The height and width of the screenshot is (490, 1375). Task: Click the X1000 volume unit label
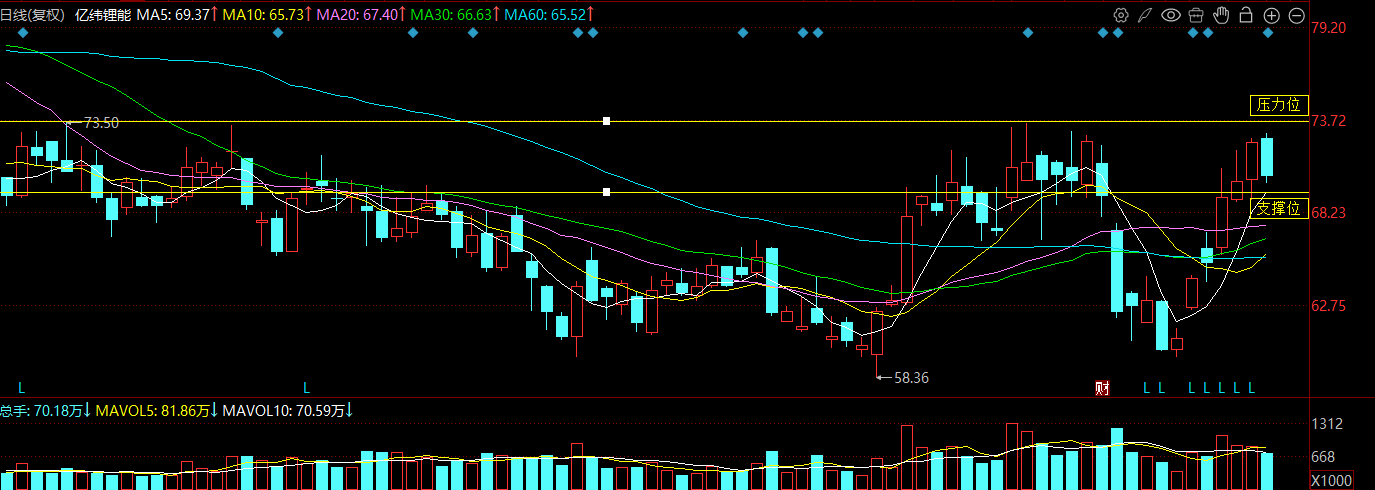tap(1332, 480)
